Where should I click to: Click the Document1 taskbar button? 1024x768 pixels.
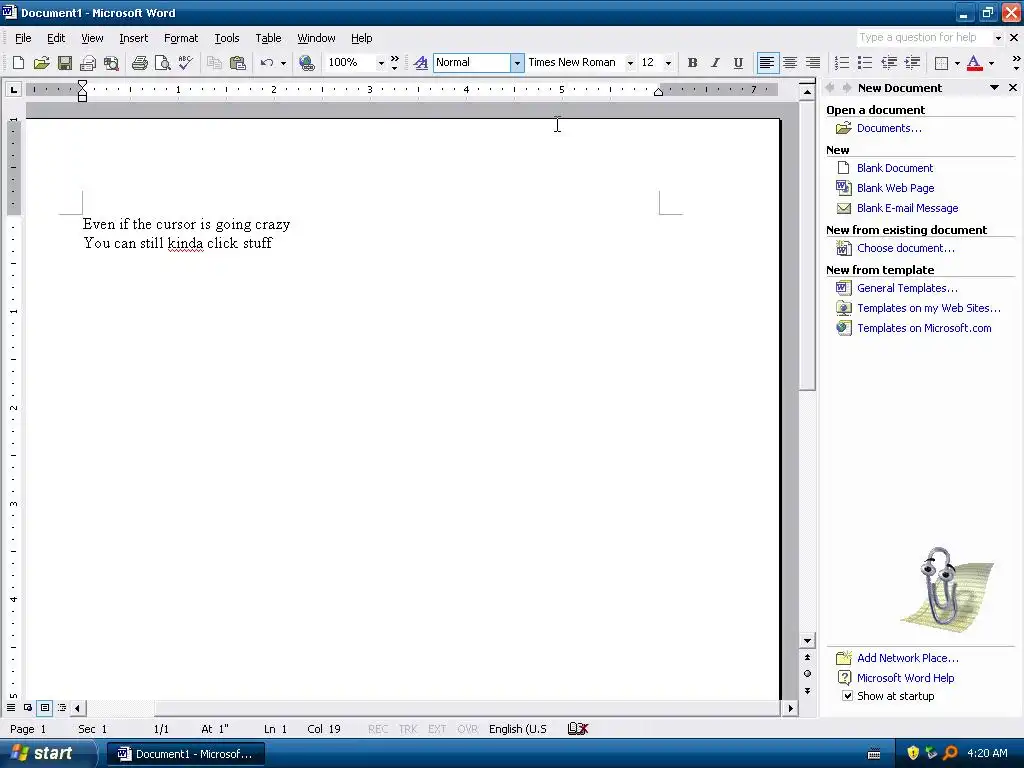pos(185,754)
